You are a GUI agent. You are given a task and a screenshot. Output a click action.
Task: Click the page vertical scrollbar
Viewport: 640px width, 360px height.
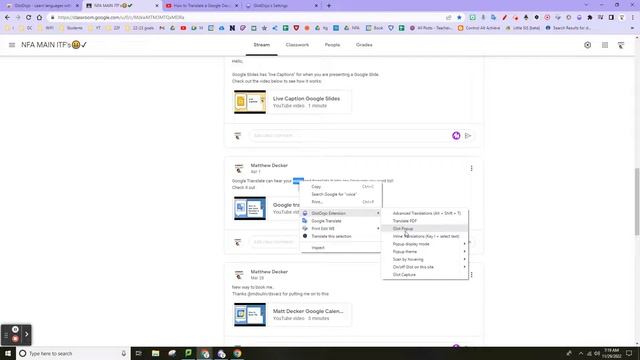[637, 202]
